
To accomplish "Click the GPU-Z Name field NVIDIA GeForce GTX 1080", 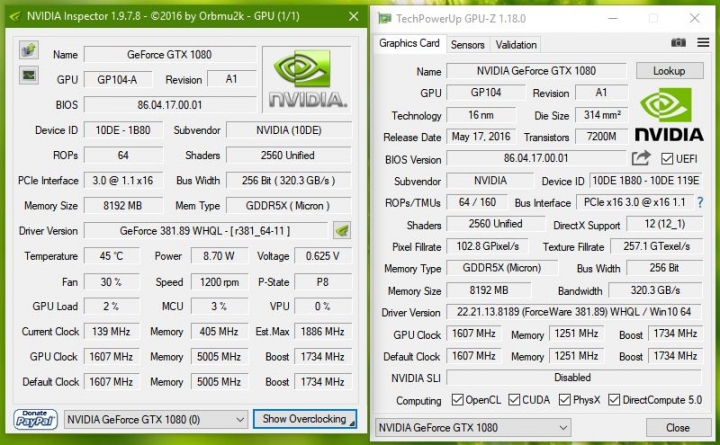I will (x=536, y=71).
